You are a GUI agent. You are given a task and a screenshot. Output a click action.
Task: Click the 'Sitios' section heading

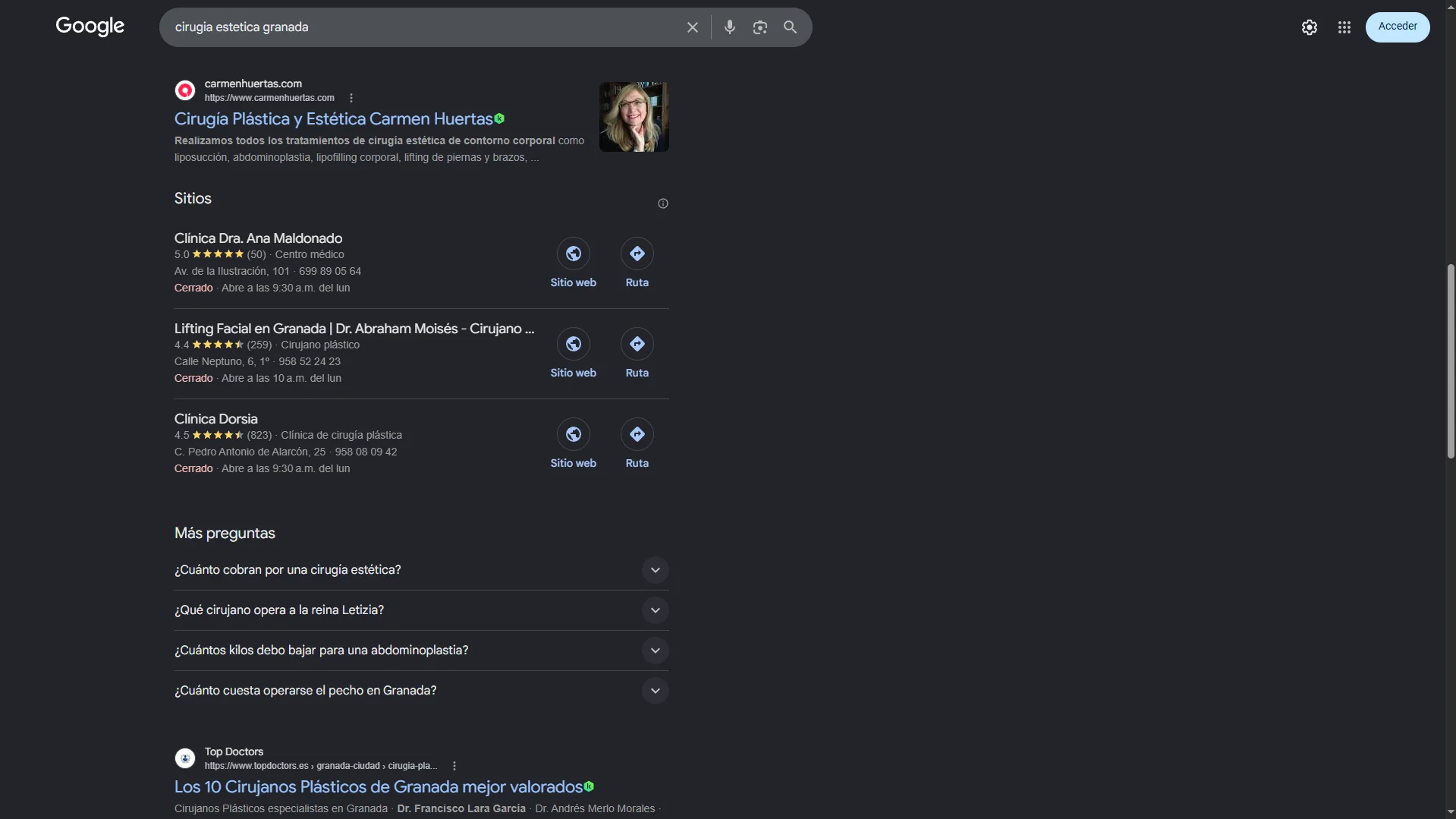coord(193,199)
